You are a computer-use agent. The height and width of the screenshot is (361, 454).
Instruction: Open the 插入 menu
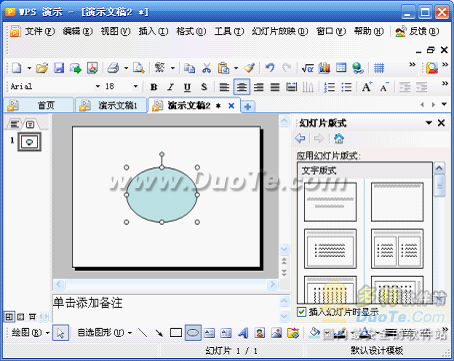pyautogui.click(x=153, y=31)
